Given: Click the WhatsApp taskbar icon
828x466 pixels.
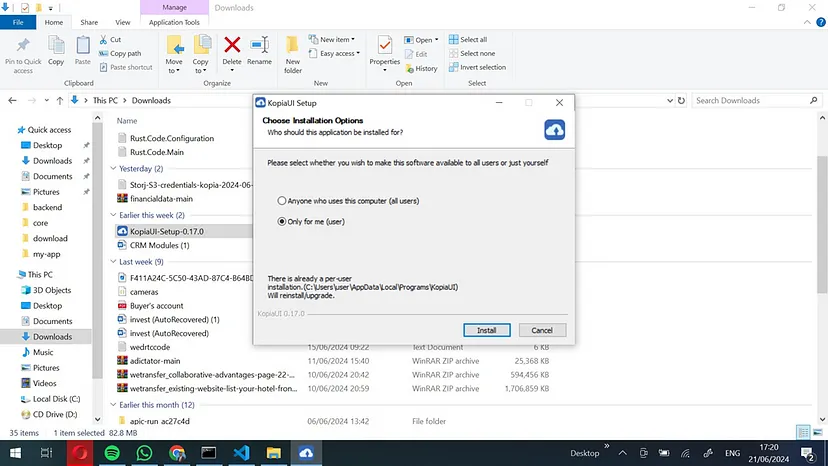Looking at the screenshot, I should [144, 453].
